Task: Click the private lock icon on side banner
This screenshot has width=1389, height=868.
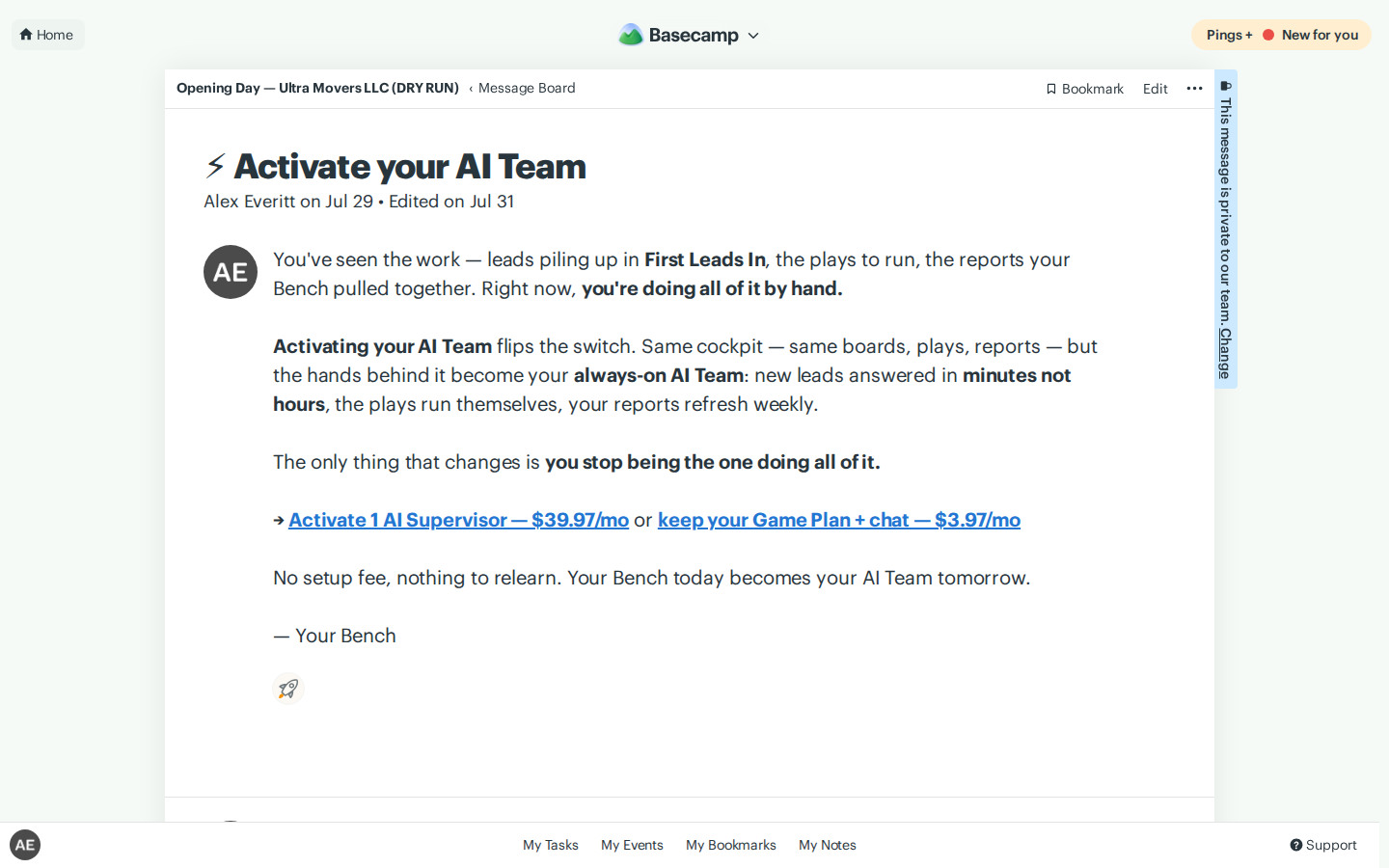Action: click(x=1226, y=86)
